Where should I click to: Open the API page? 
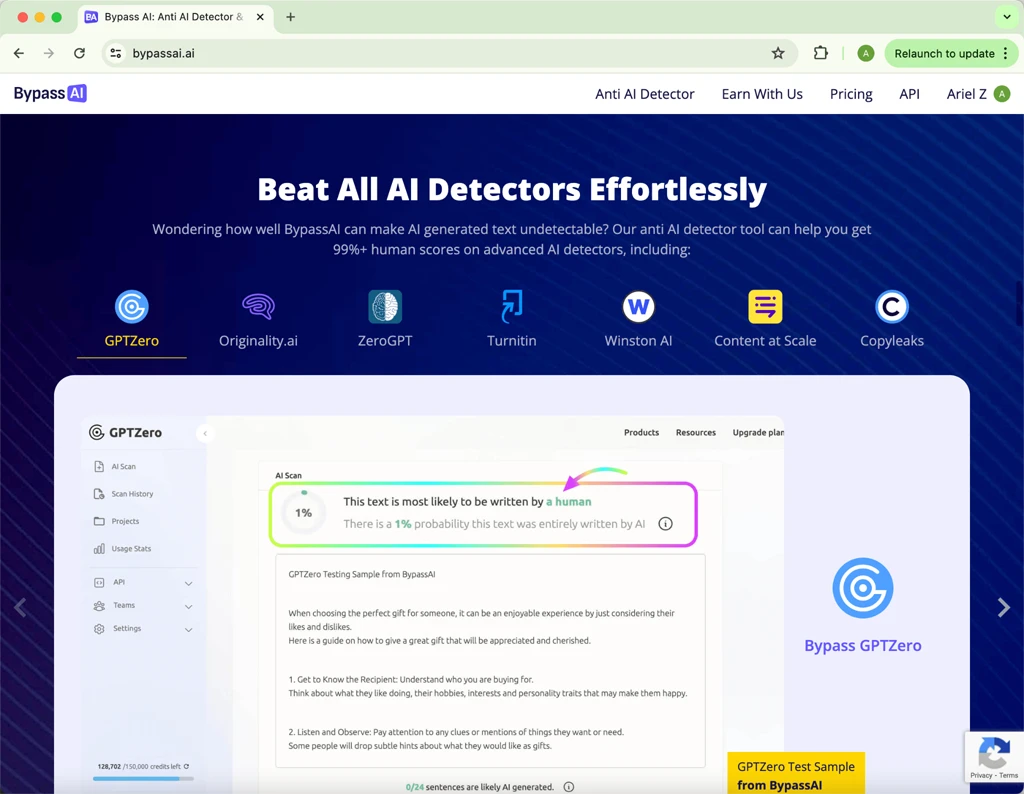tap(909, 94)
